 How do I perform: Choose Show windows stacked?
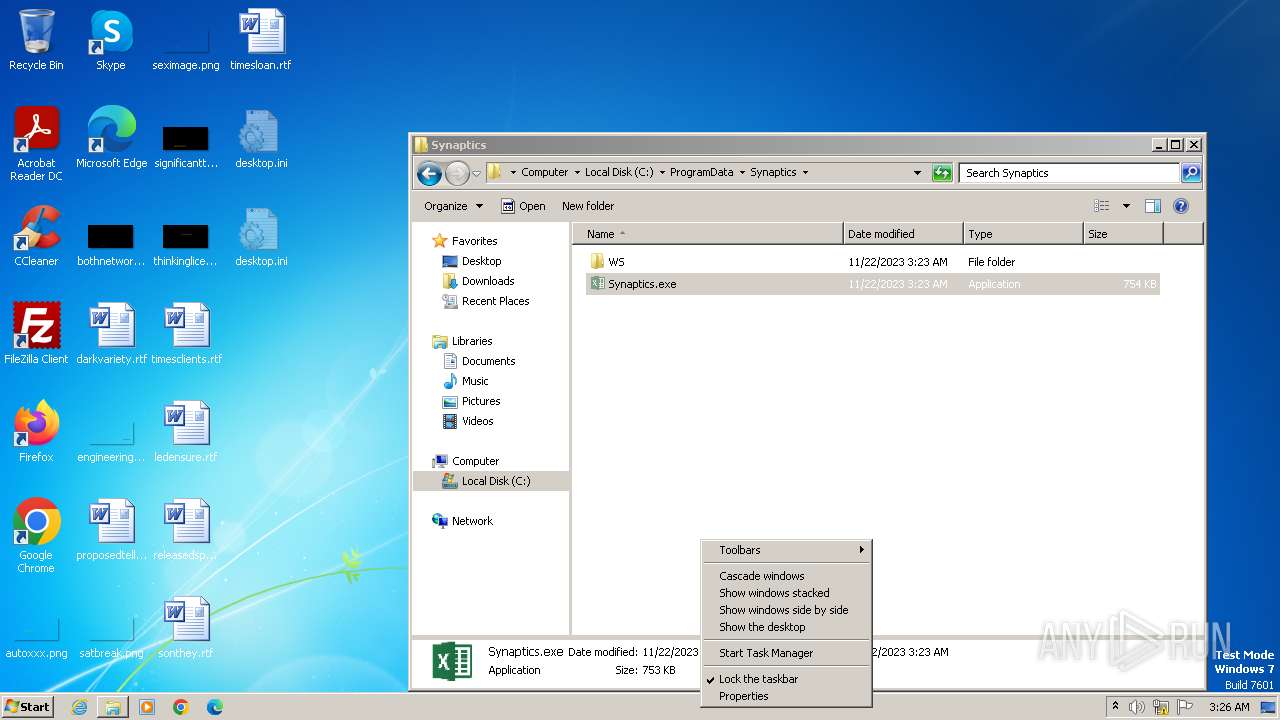point(786,593)
